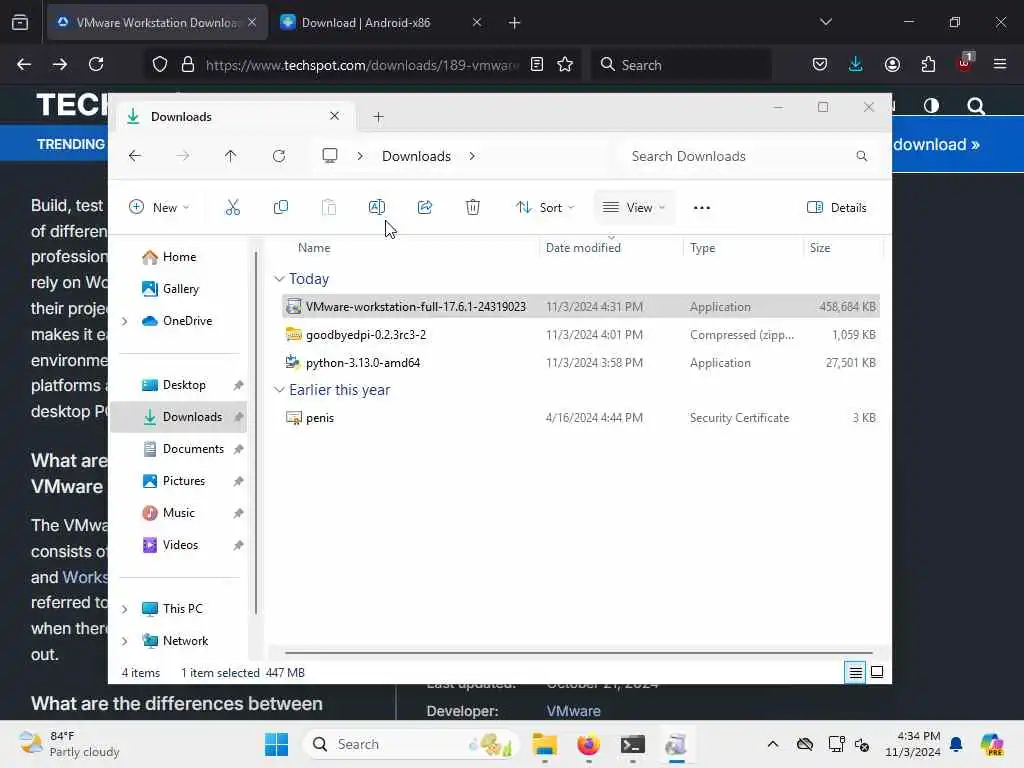The width and height of the screenshot is (1024, 768).
Task: Refresh the Downloads folder view
Action: click(279, 156)
